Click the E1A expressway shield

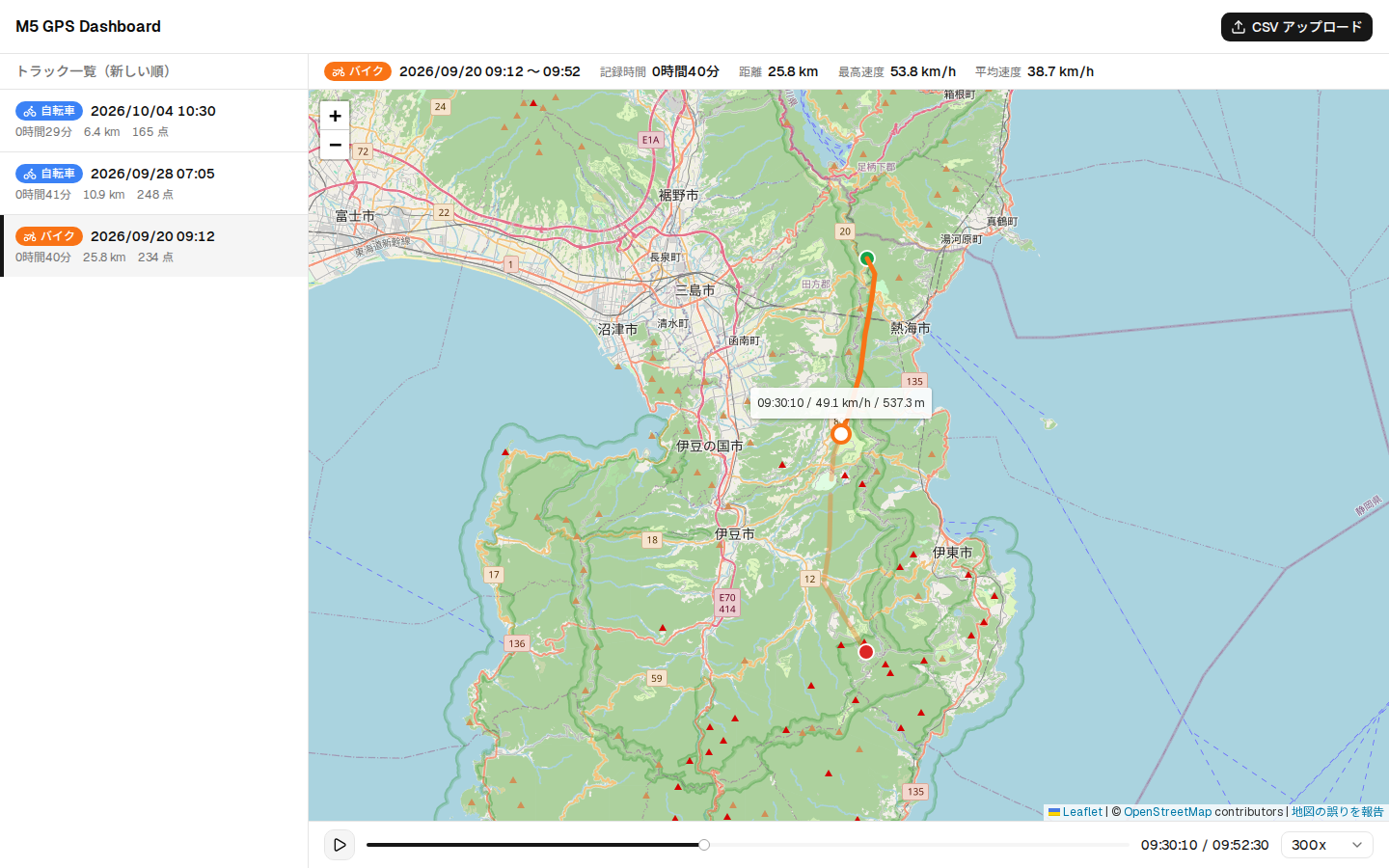point(651,140)
